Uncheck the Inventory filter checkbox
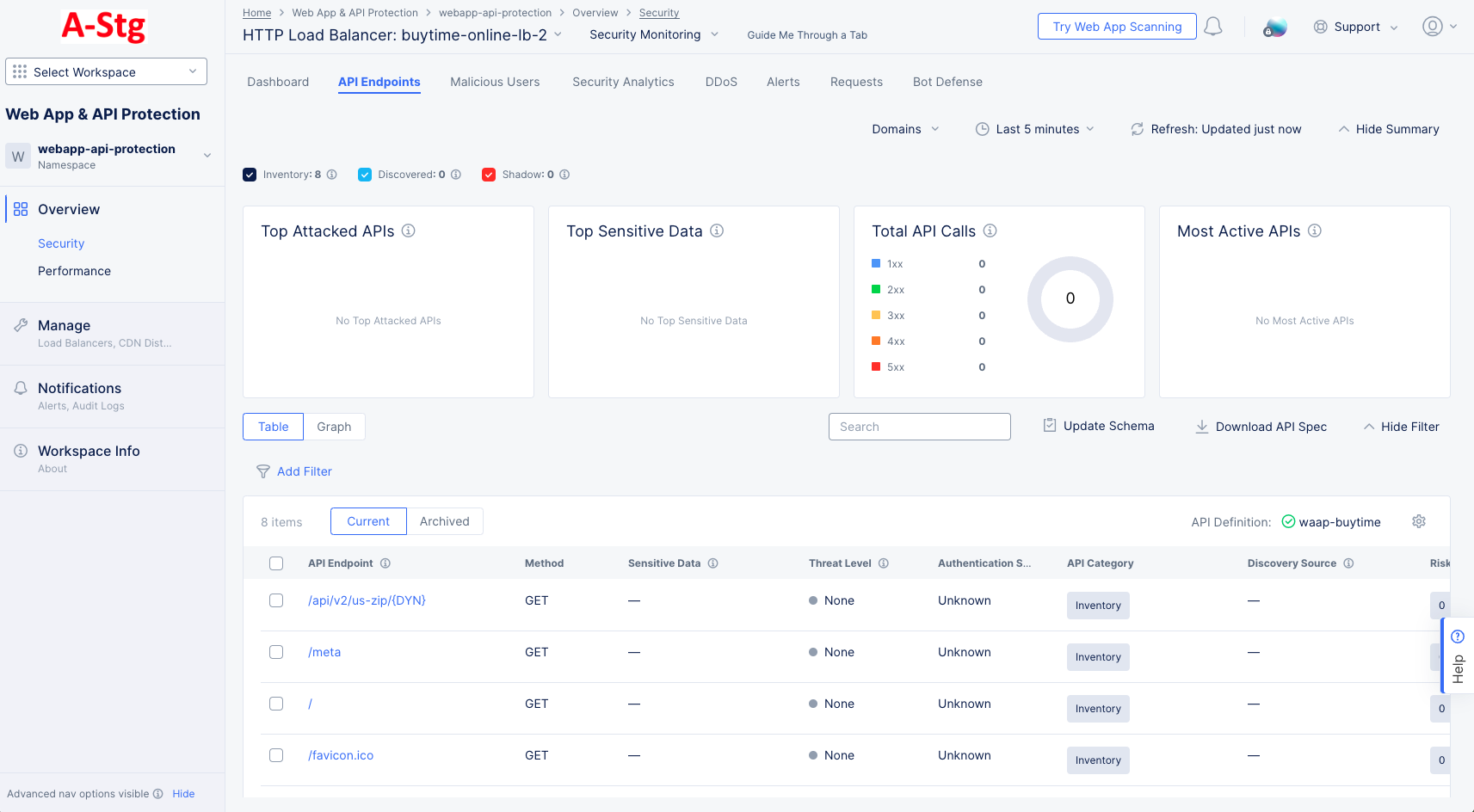This screenshot has width=1474, height=812. point(250,174)
